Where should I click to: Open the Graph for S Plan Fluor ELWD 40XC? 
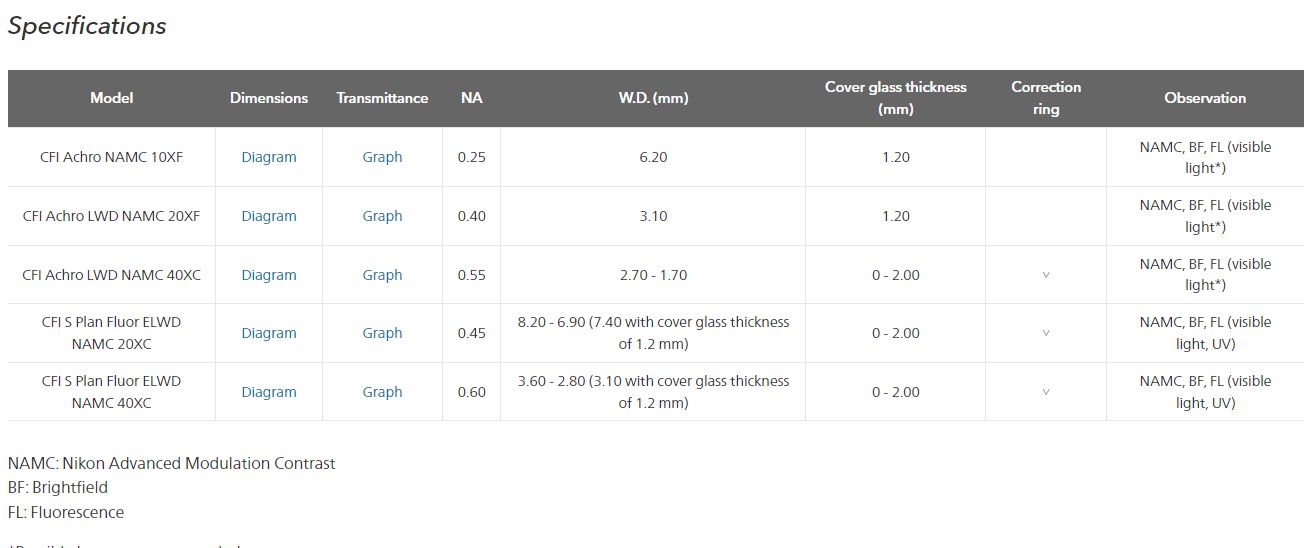tap(382, 392)
